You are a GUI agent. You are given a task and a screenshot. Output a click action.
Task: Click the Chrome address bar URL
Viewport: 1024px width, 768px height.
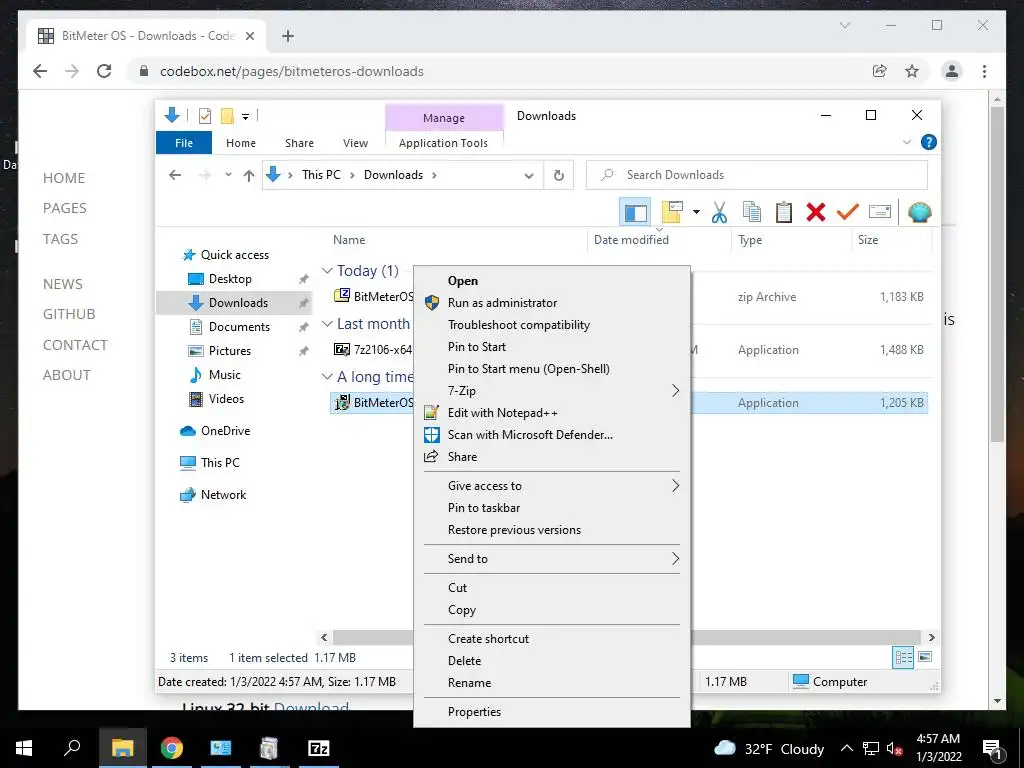point(292,71)
